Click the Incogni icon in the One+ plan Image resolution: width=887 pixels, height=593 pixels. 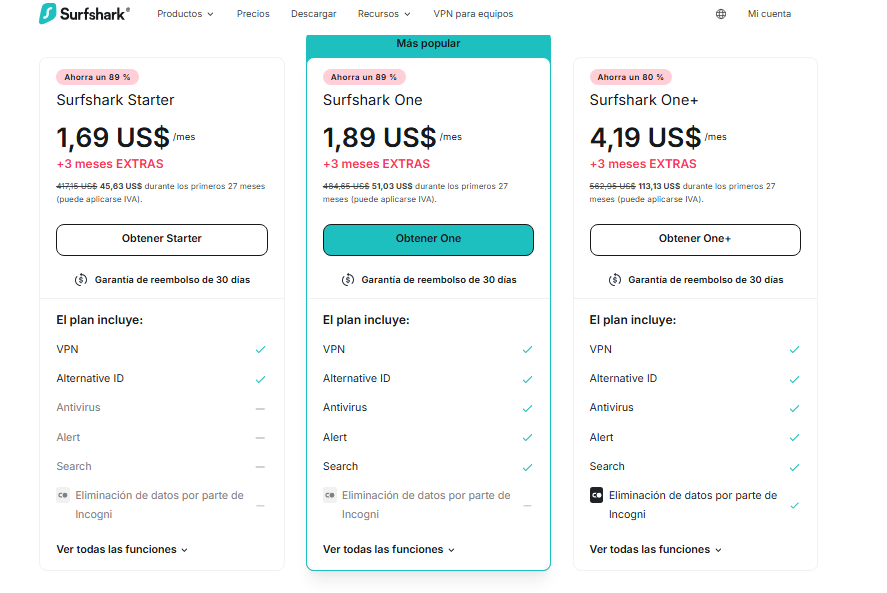click(596, 495)
